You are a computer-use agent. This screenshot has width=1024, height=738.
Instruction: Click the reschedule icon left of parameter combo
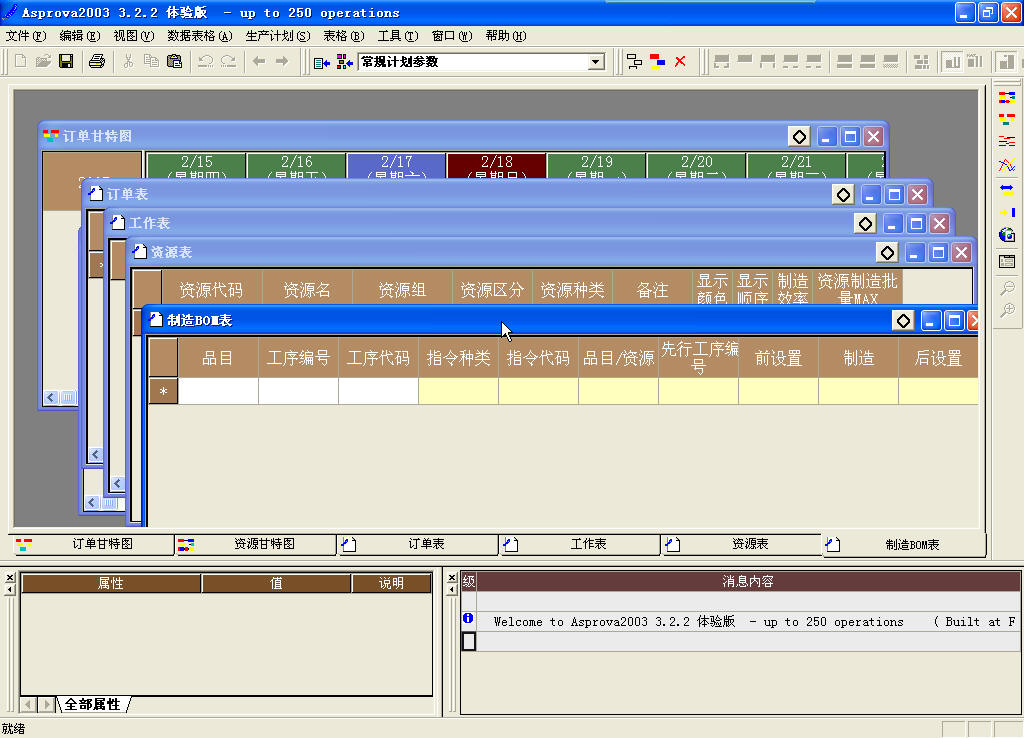pos(321,62)
